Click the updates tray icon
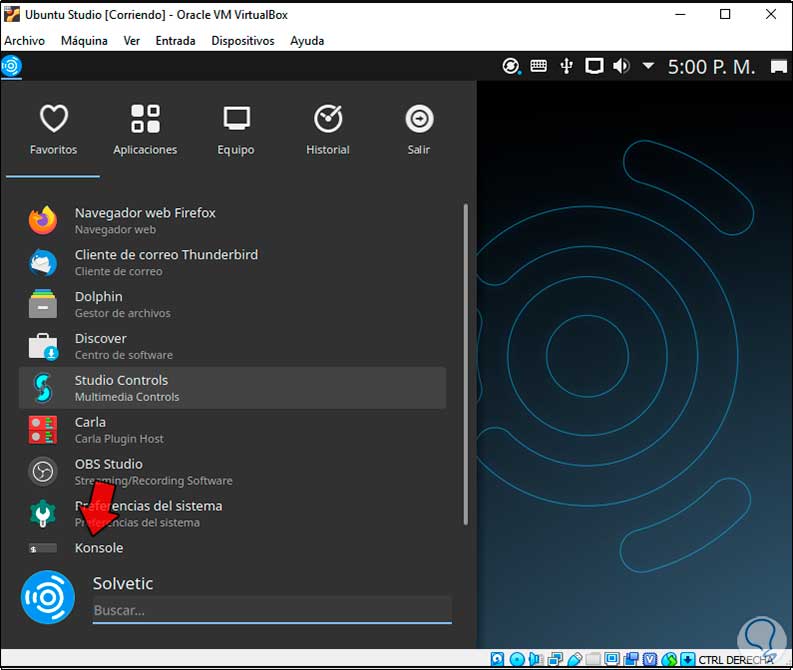 coord(511,66)
